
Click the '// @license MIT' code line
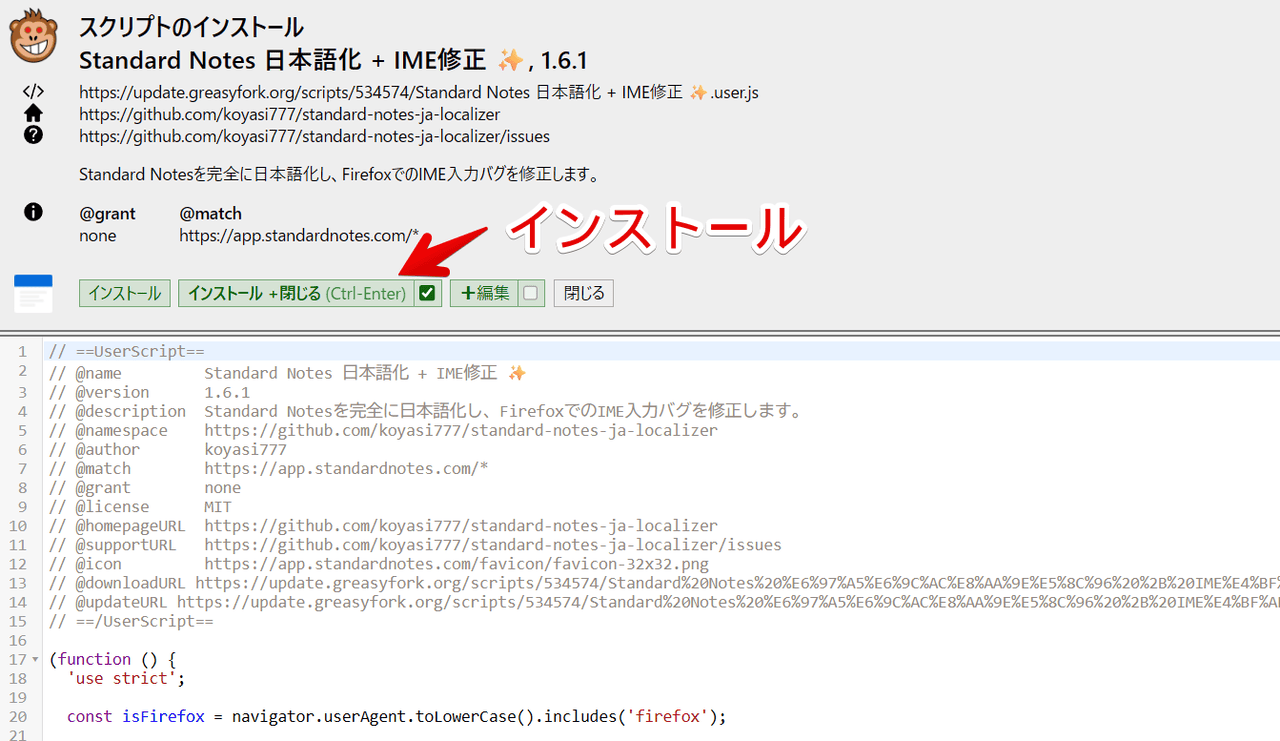140,506
